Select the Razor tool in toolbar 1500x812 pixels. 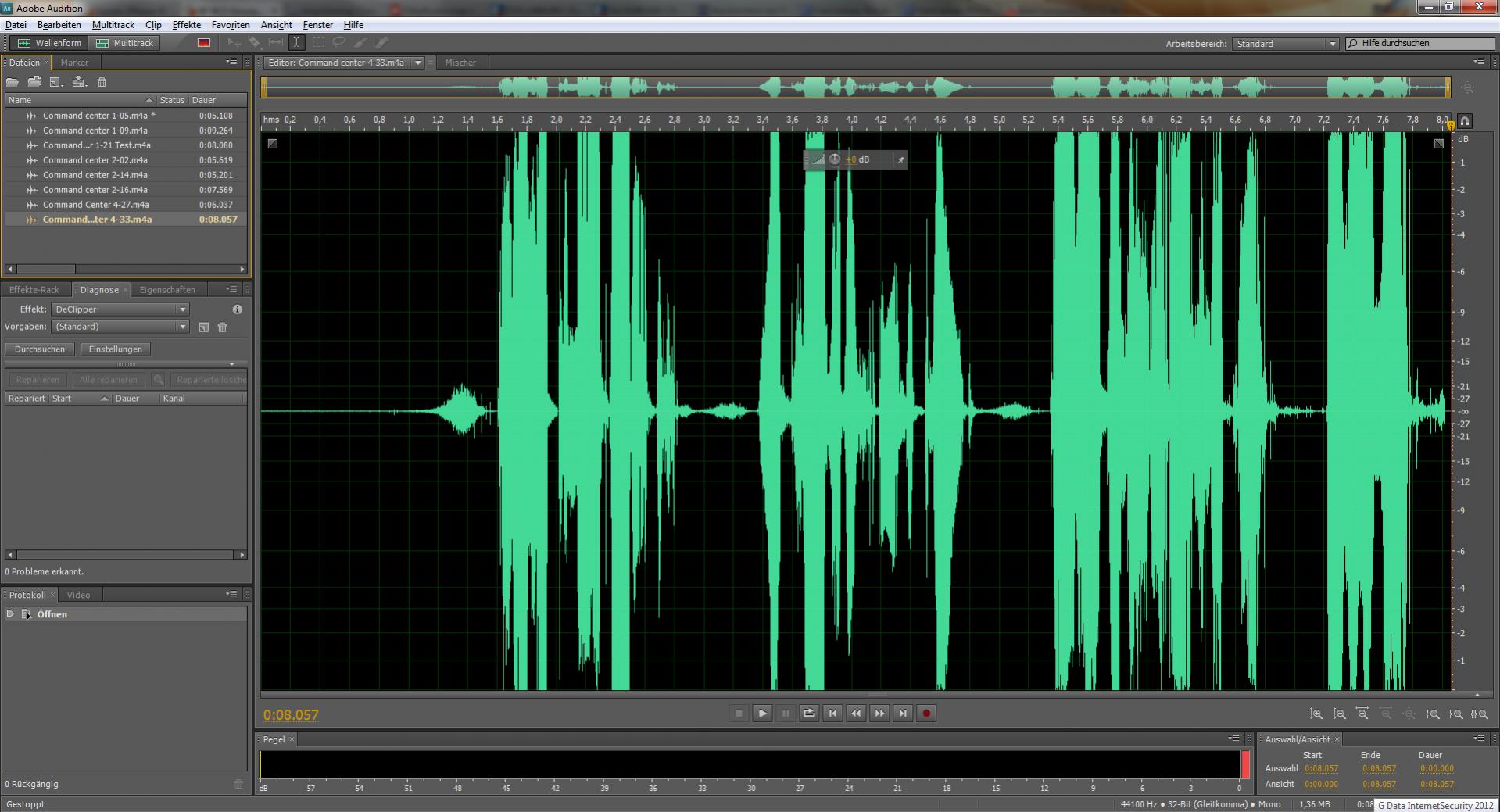(x=255, y=43)
